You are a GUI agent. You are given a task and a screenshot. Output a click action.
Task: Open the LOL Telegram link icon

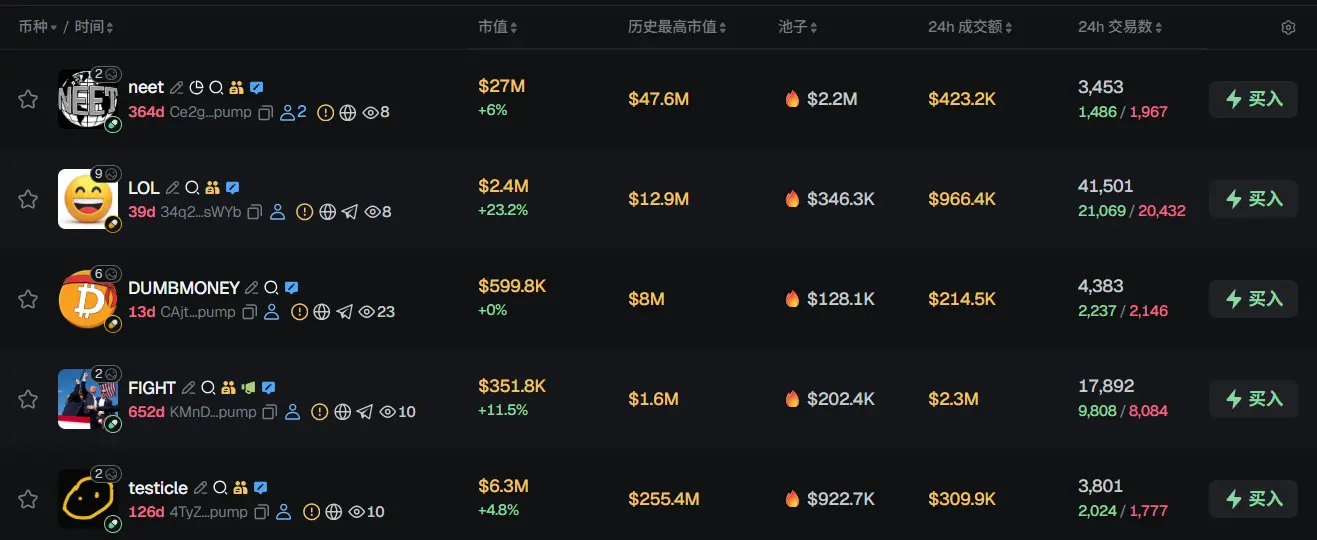[x=349, y=212]
